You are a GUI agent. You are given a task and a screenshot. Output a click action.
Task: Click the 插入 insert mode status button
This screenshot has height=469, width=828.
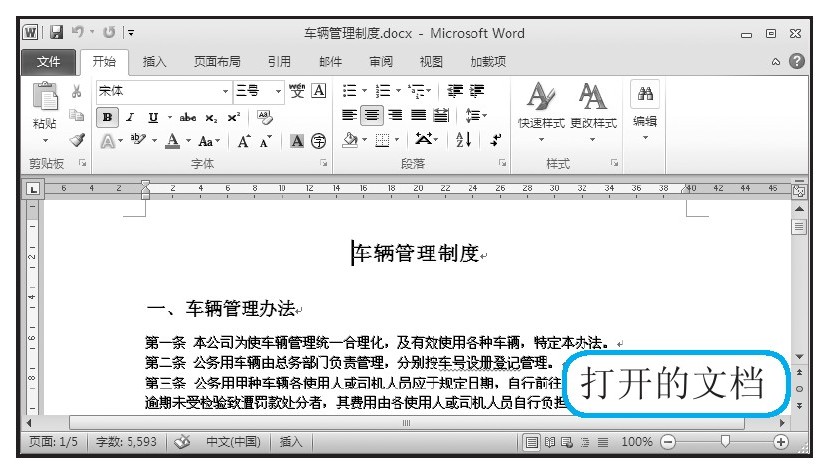coord(290,441)
